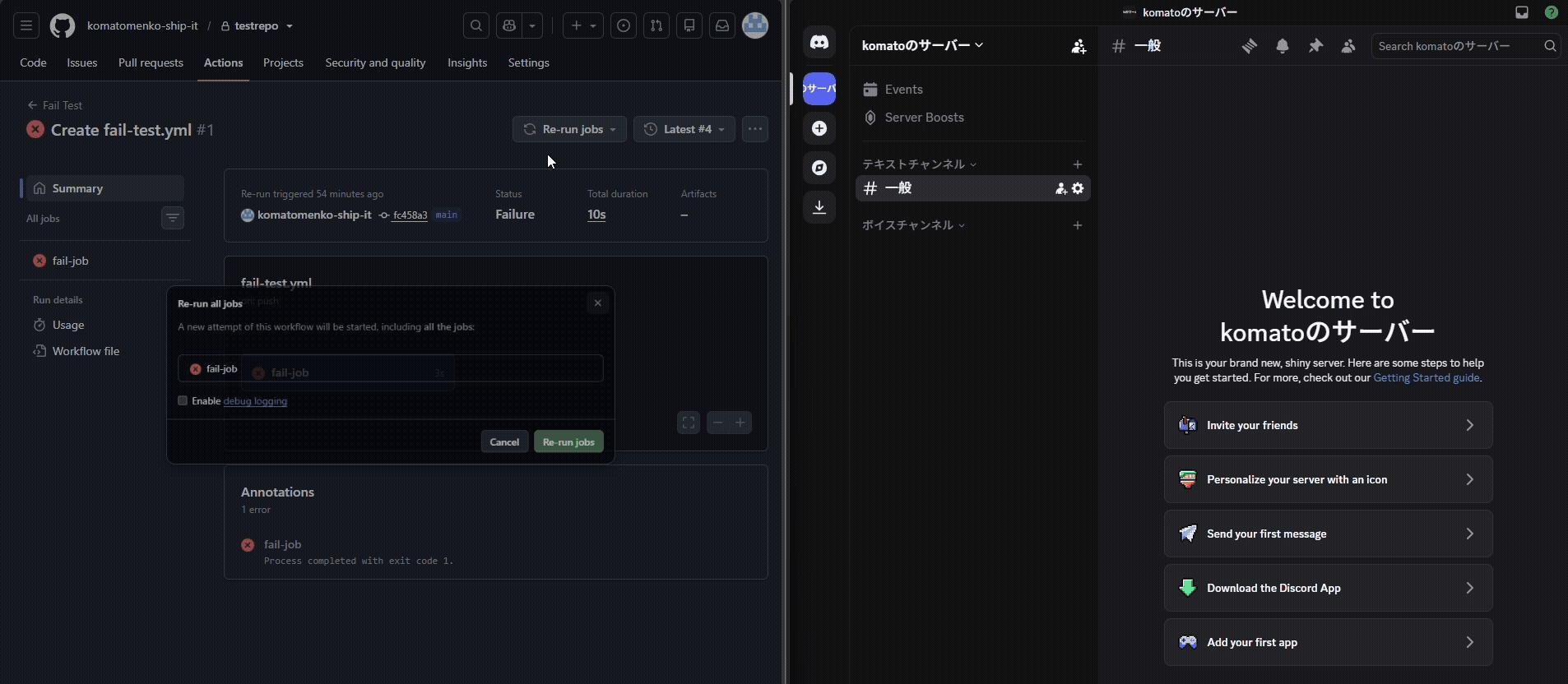Image resolution: width=1568 pixels, height=684 pixels.
Task: Open the Re-run jobs dropdown button
Action: pos(569,129)
